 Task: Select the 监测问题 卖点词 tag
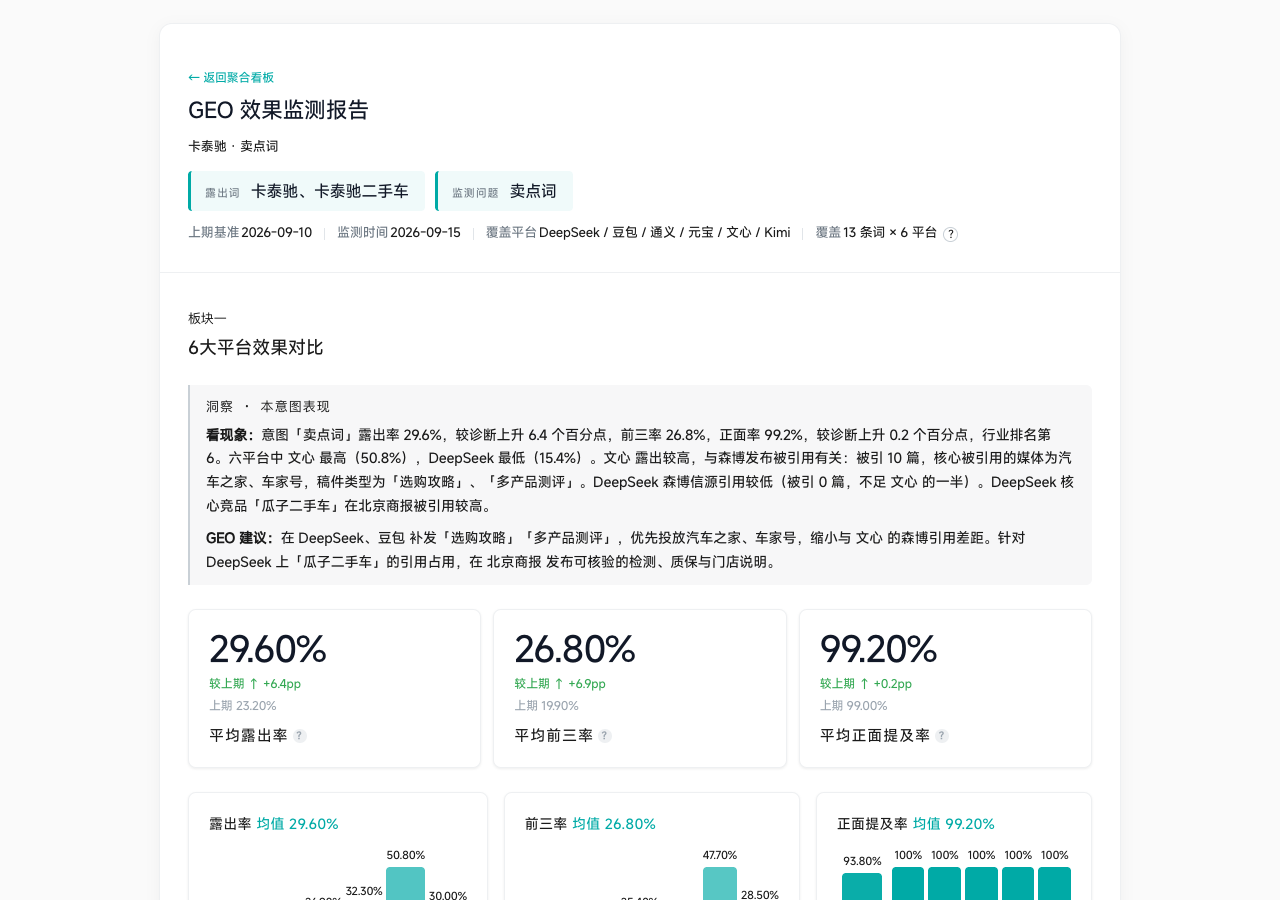click(x=504, y=191)
